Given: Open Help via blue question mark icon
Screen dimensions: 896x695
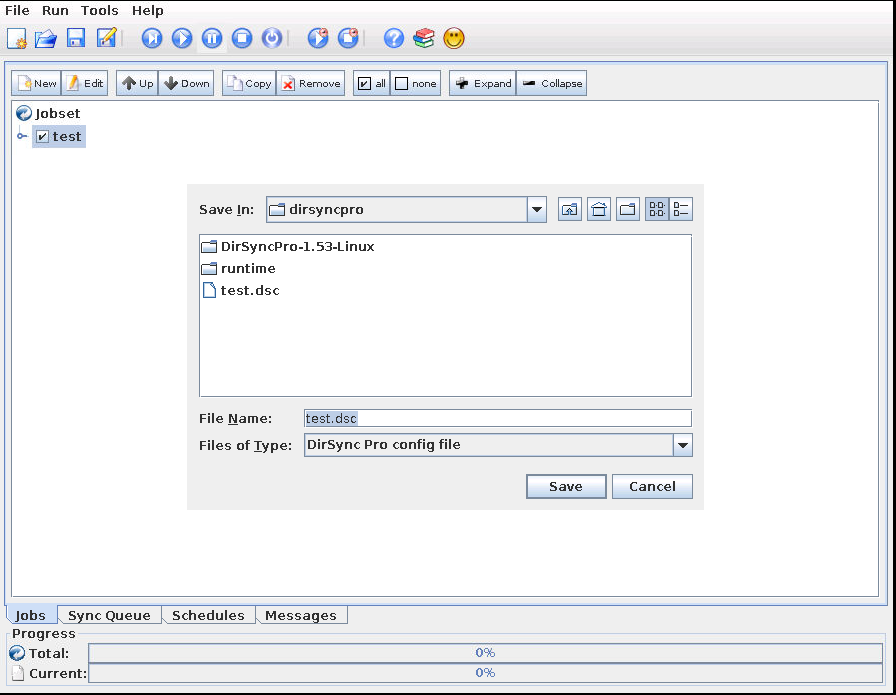Looking at the screenshot, I should point(394,38).
